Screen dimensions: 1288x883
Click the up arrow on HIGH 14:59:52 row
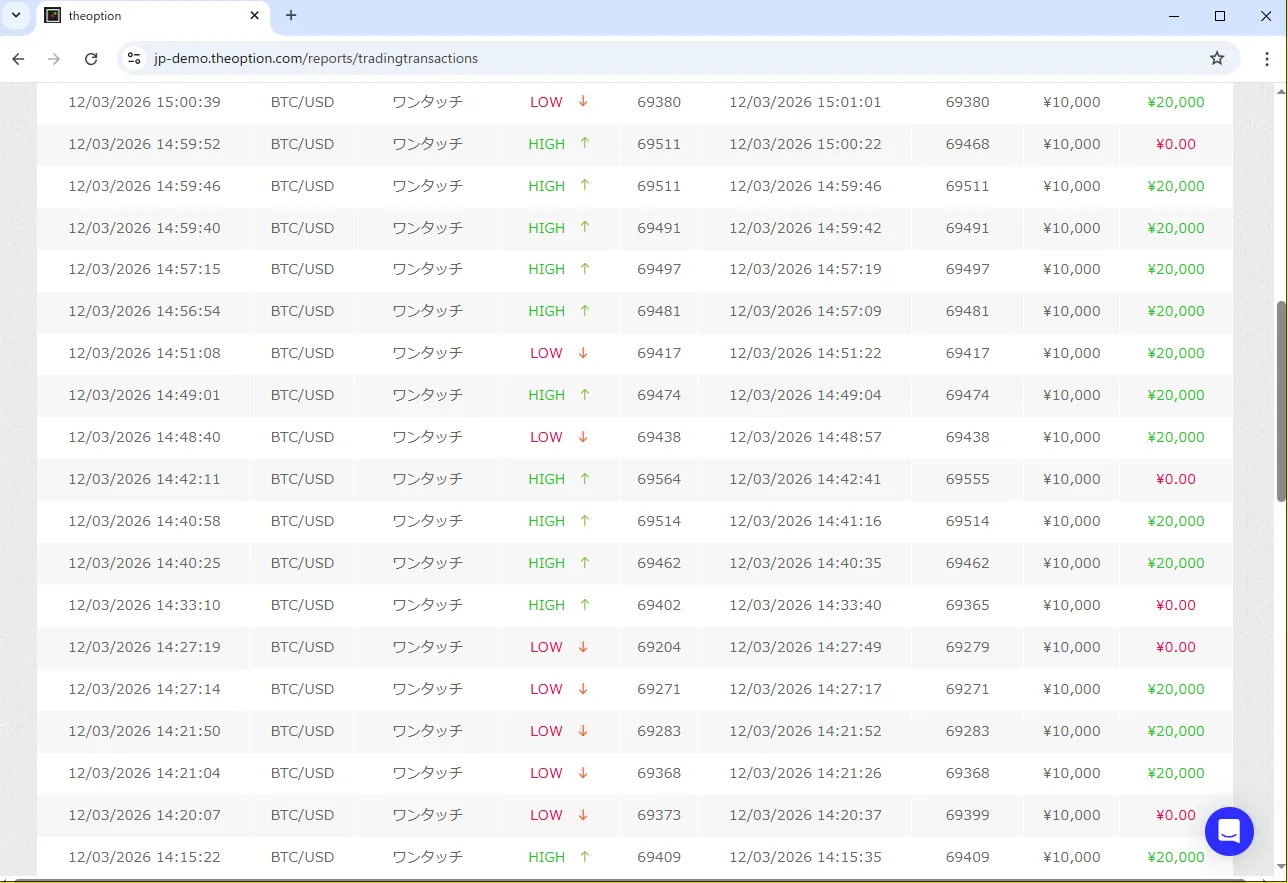pyautogui.click(x=585, y=143)
